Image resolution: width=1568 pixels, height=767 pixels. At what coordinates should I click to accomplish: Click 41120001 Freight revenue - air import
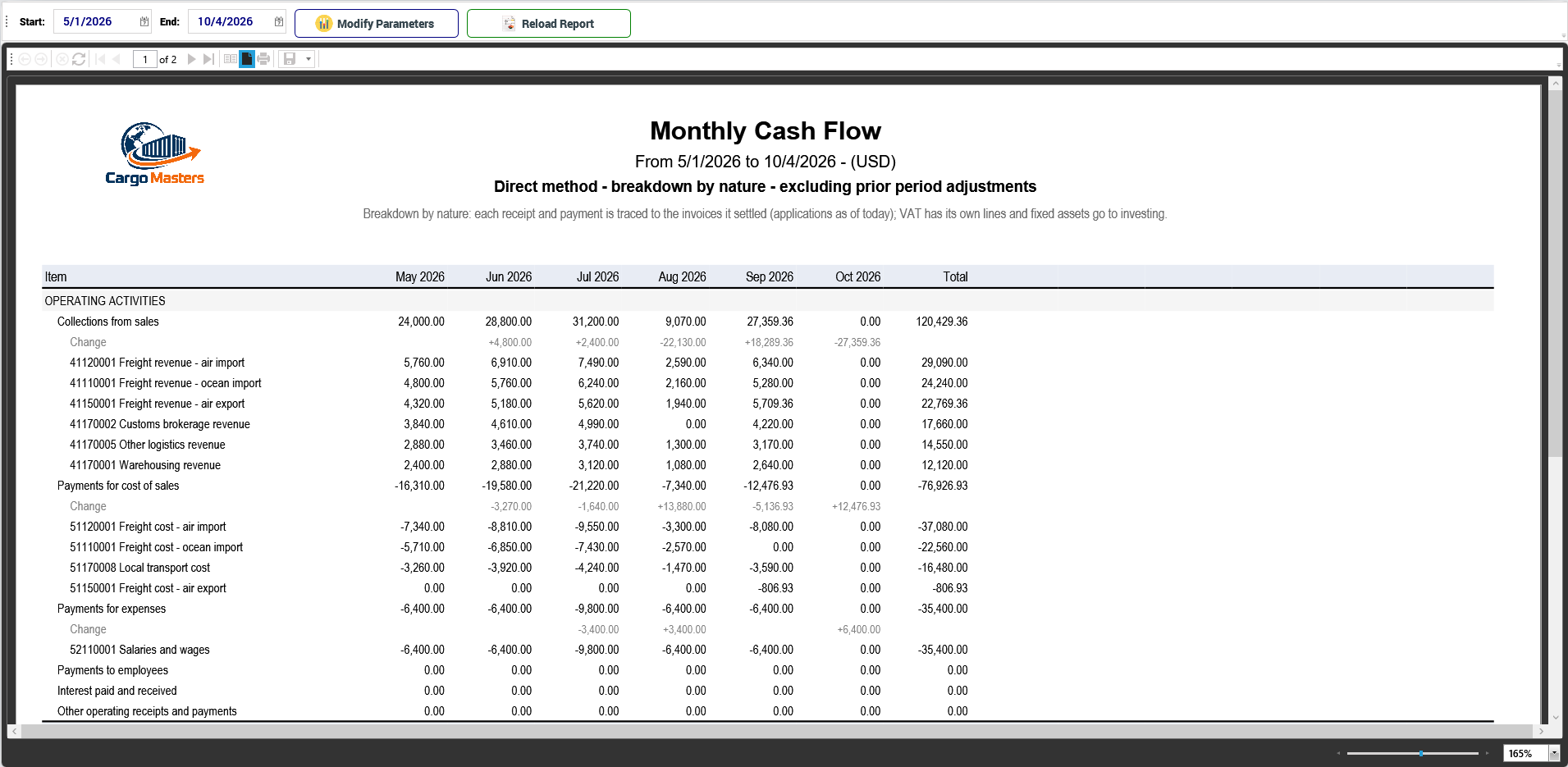point(158,363)
